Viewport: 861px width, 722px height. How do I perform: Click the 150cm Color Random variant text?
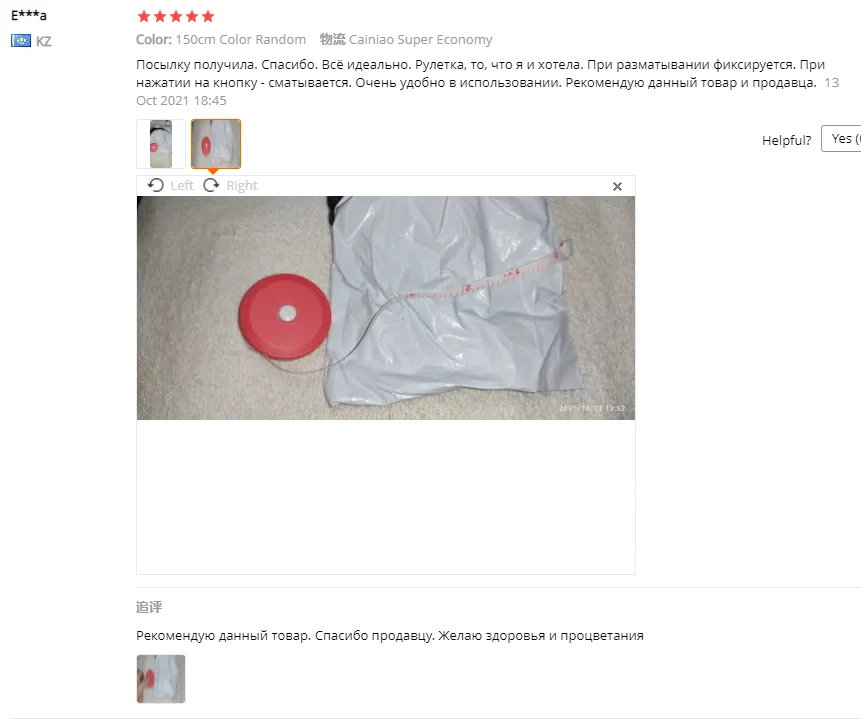241,40
